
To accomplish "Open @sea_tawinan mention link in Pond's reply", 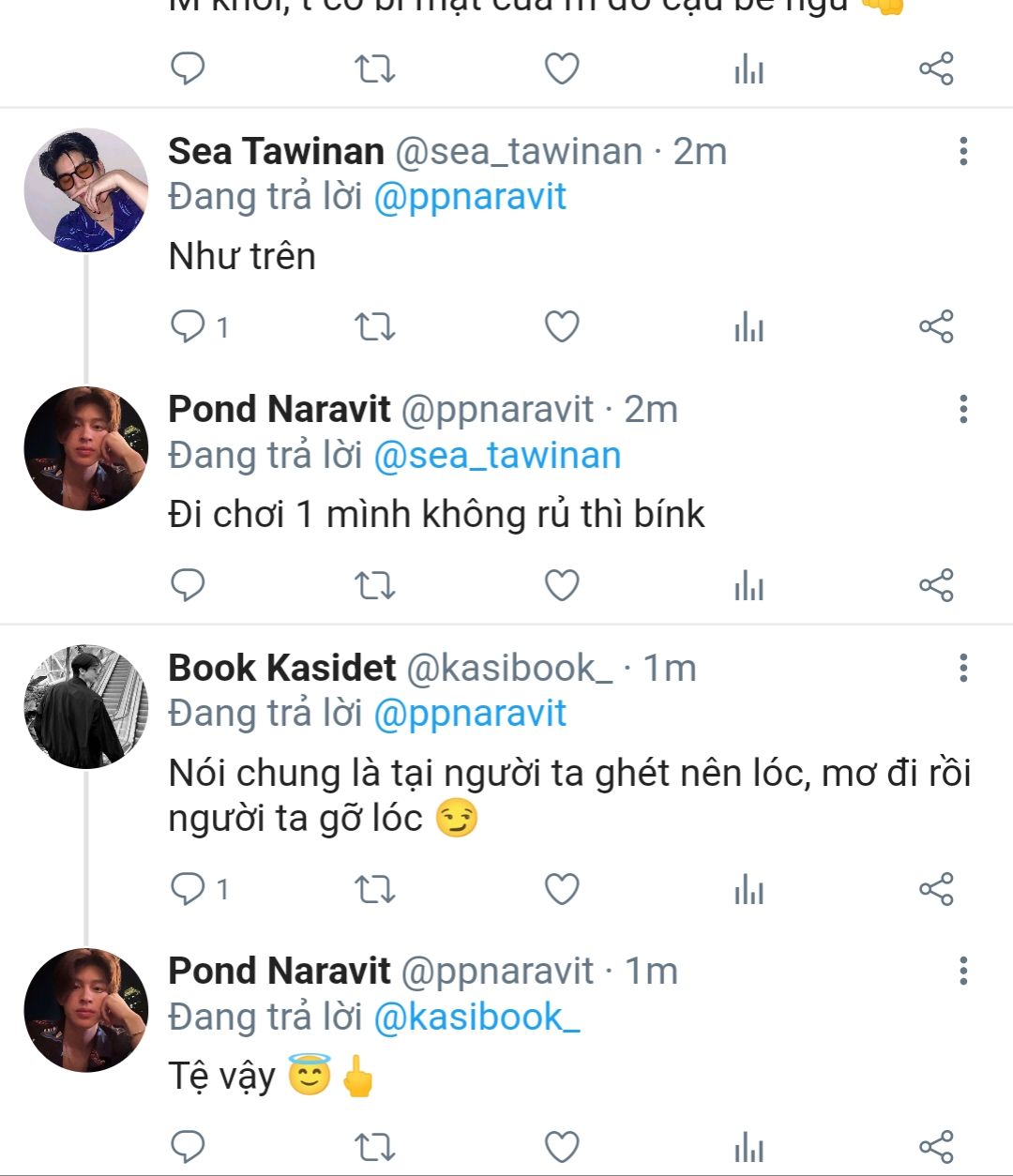I will [x=497, y=456].
